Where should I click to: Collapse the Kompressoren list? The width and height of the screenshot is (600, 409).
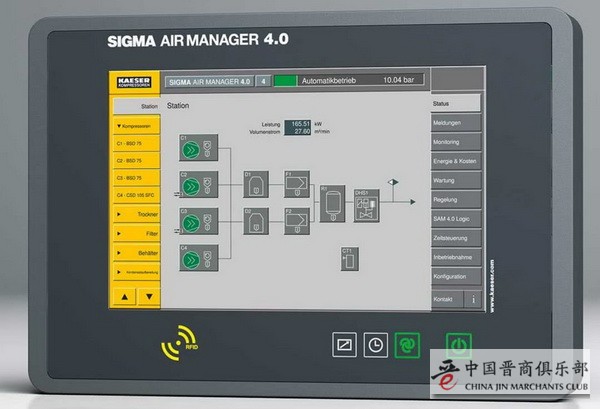[135, 127]
